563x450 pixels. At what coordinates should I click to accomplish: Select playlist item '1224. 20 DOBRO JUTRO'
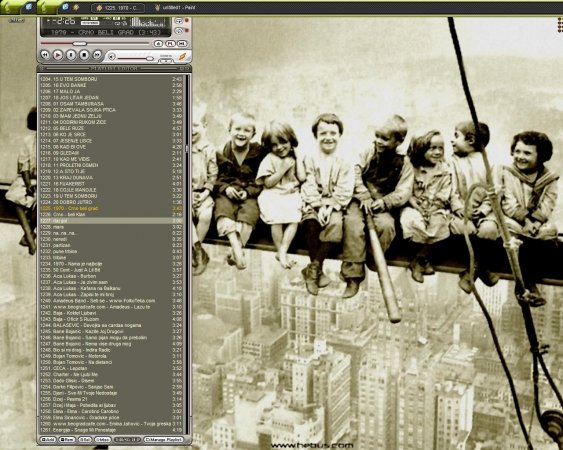(111, 202)
